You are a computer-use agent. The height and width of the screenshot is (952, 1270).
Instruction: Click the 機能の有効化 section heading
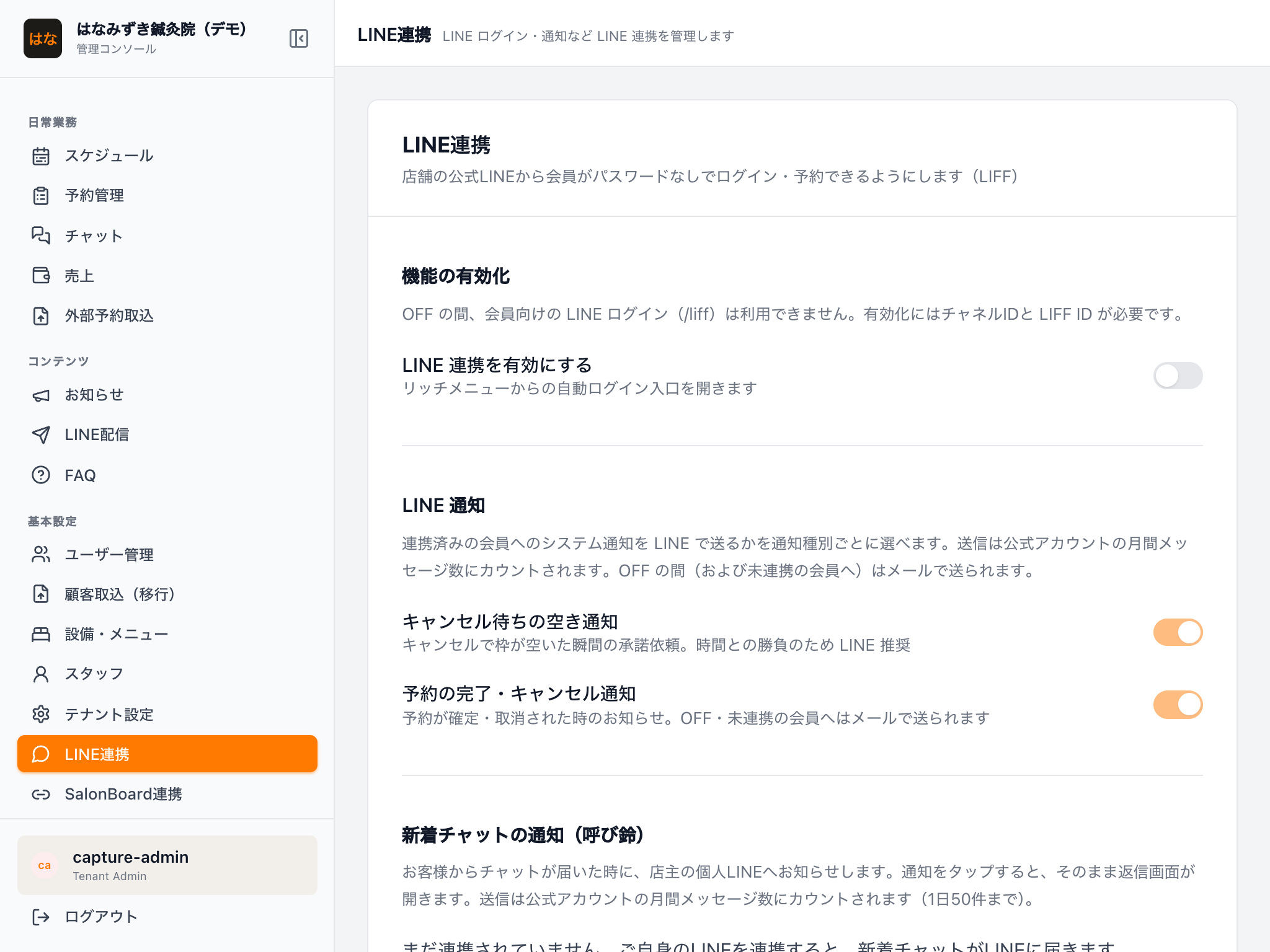click(x=456, y=276)
